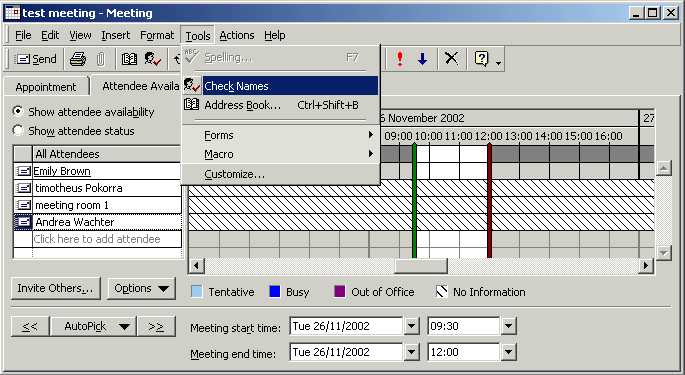The image size is (685, 375).
Task: Open toolbar options arrow next to help
Action: click(x=498, y=62)
